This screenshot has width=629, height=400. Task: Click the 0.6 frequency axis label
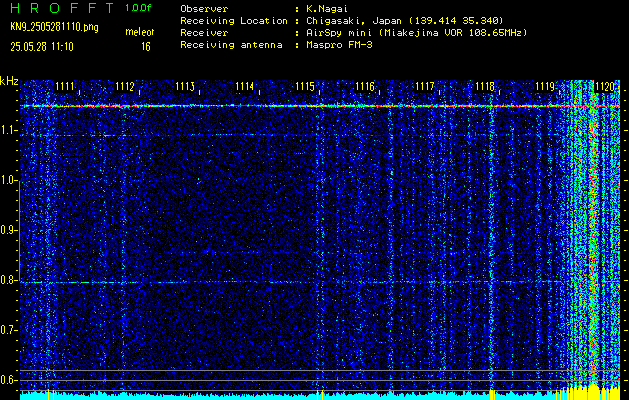[8, 380]
